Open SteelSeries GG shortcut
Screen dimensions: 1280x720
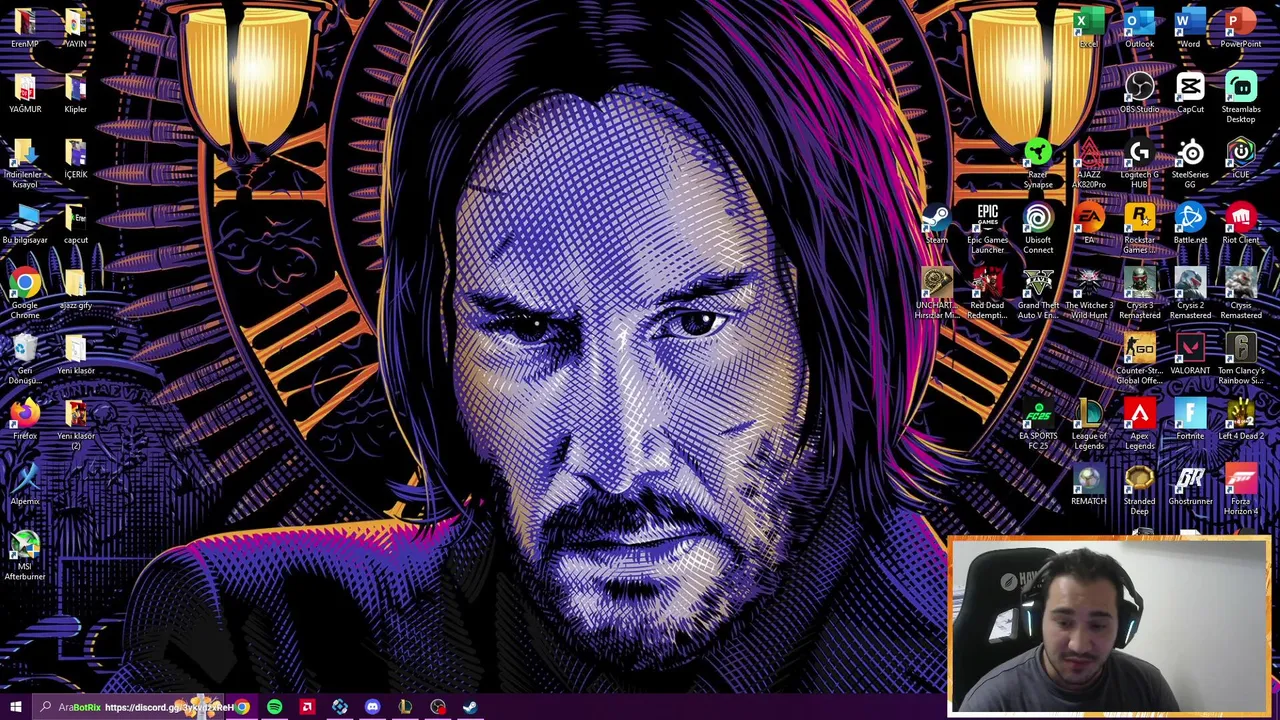point(1190,163)
